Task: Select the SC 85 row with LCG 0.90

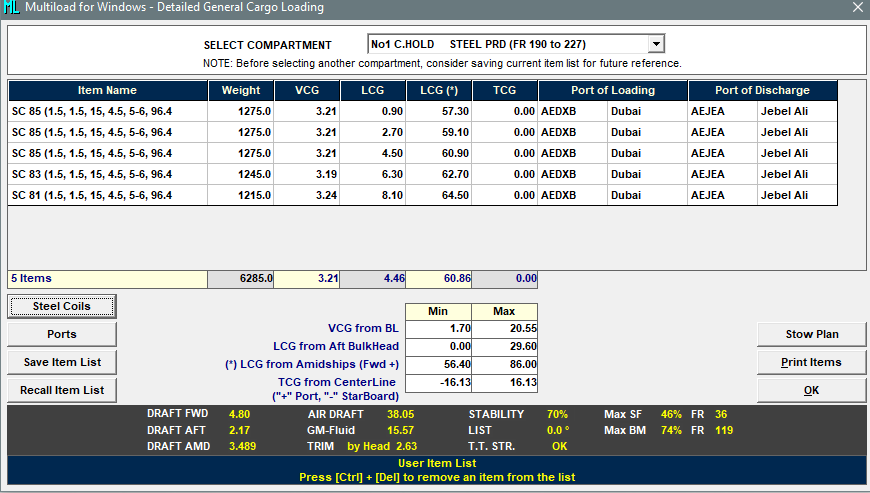Action: click(423, 111)
